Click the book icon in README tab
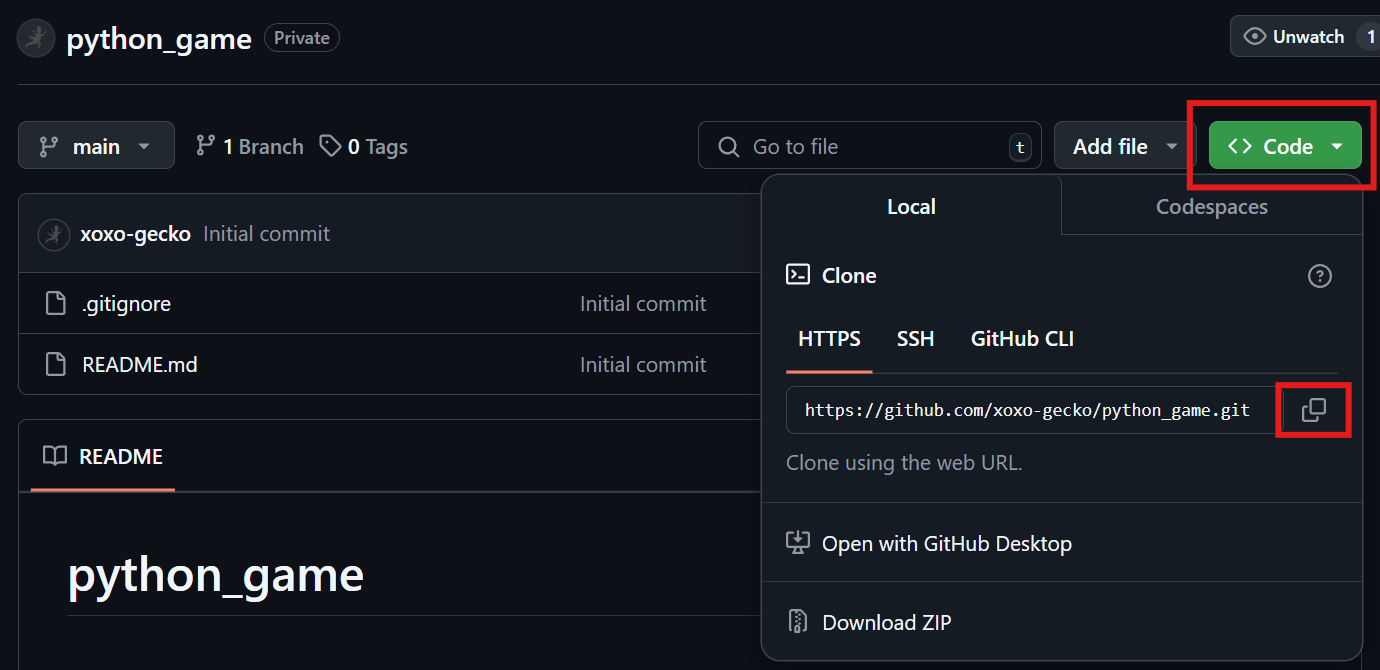Image resolution: width=1380 pixels, height=670 pixels. [55, 456]
